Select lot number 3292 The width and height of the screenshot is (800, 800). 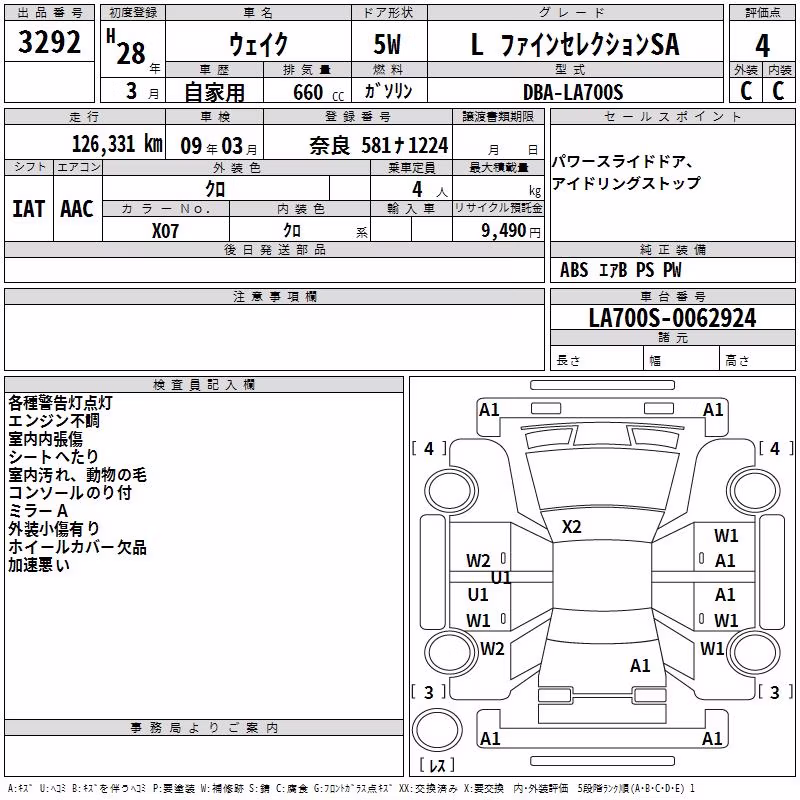pos(49,42)
